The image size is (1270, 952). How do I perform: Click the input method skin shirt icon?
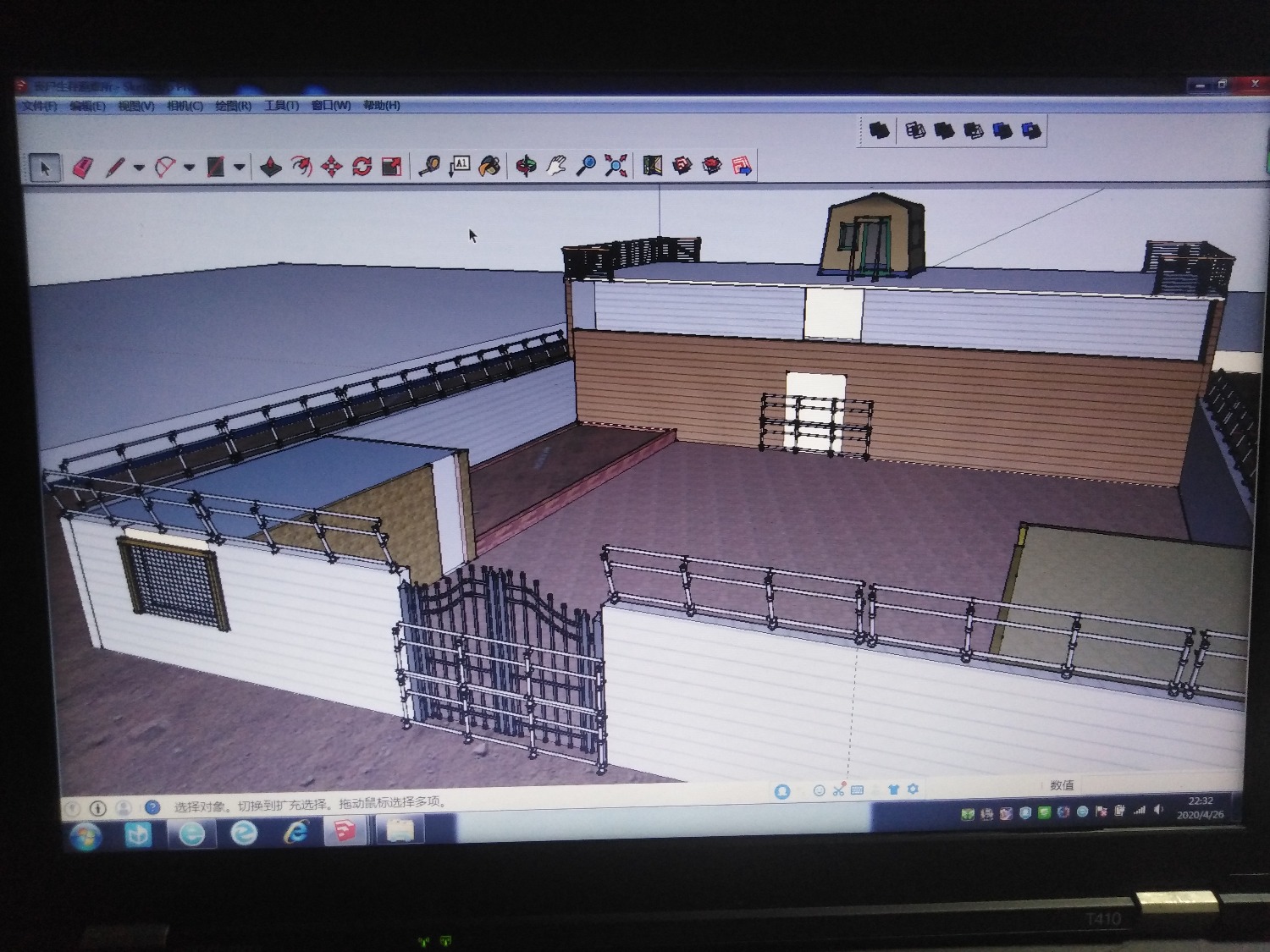tap(893, 790)
